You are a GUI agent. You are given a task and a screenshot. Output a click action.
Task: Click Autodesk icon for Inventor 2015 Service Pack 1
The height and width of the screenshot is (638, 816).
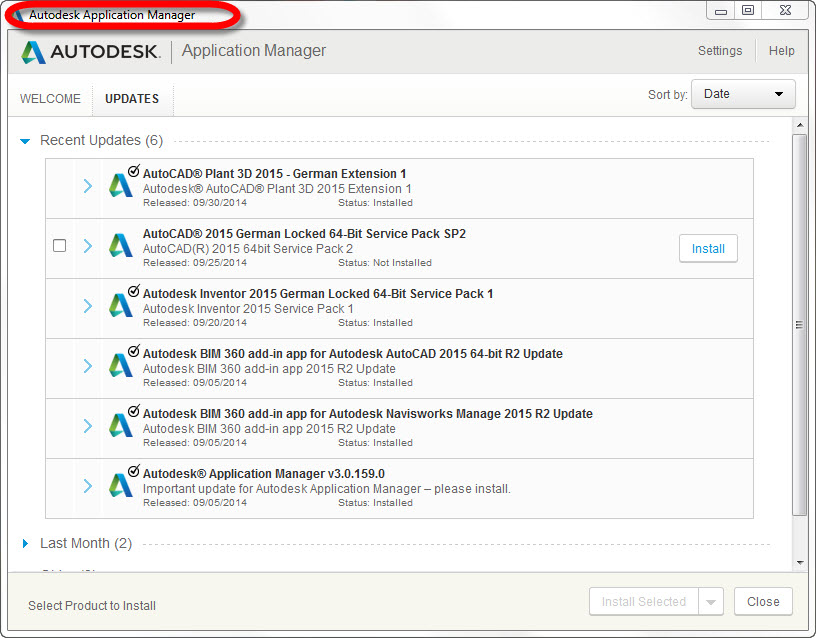coord(121,305)
